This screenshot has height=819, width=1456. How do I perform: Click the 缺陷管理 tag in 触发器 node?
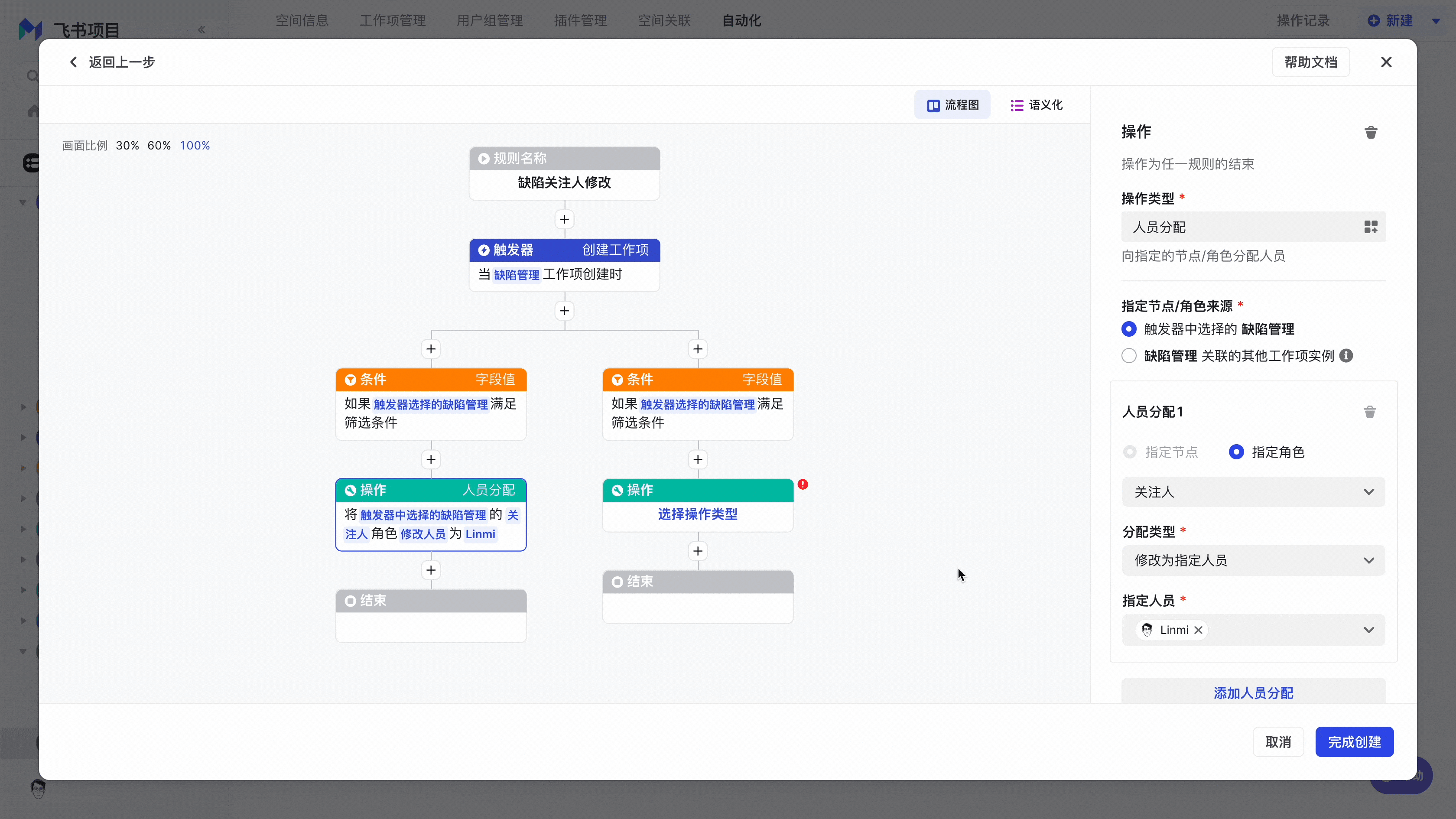(516, 275)
